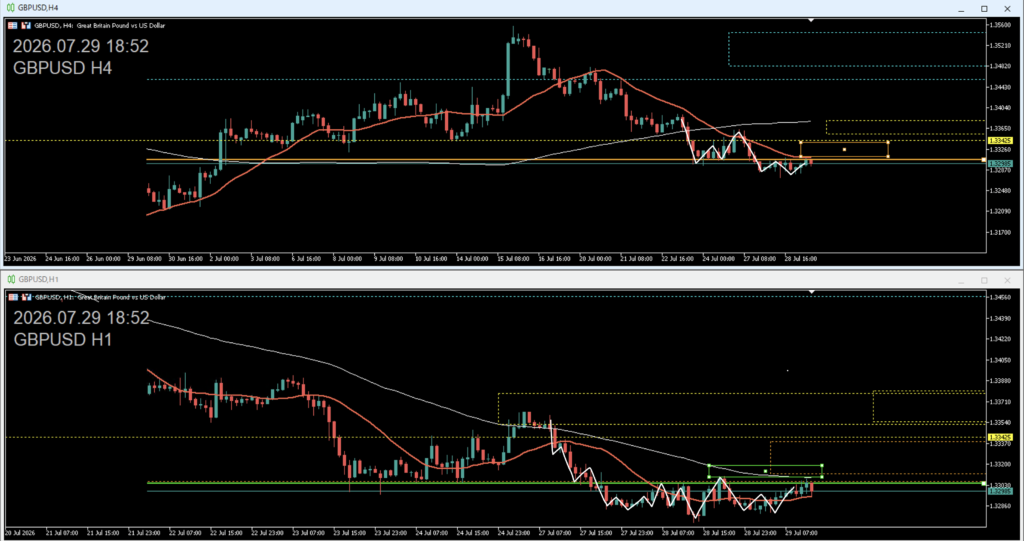Image resolution: width=1024 pixels, height=541 pixels.
Task: Select the orange rectangle's top-right handle on the H4 chart
Action: pyautogui.click(x=888, y=142)
